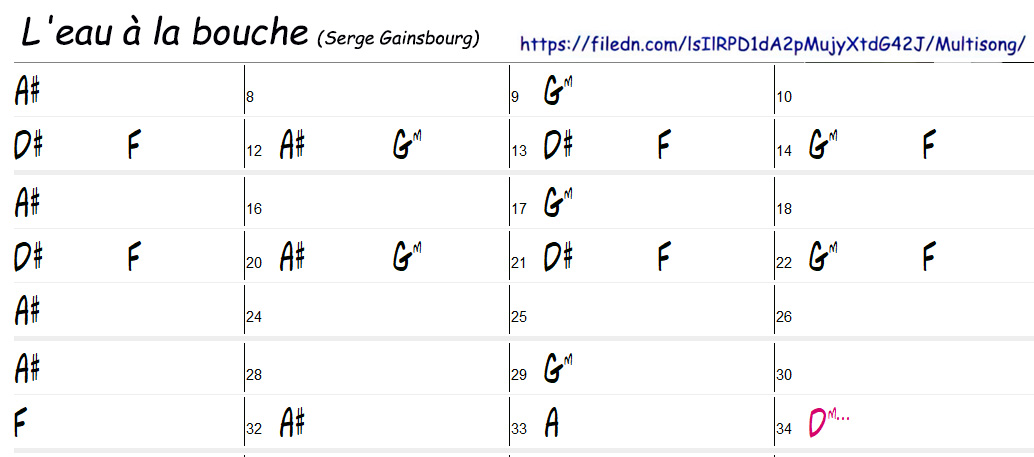
Task: Click the A# chord in measure 12
Action: [292, 147]
